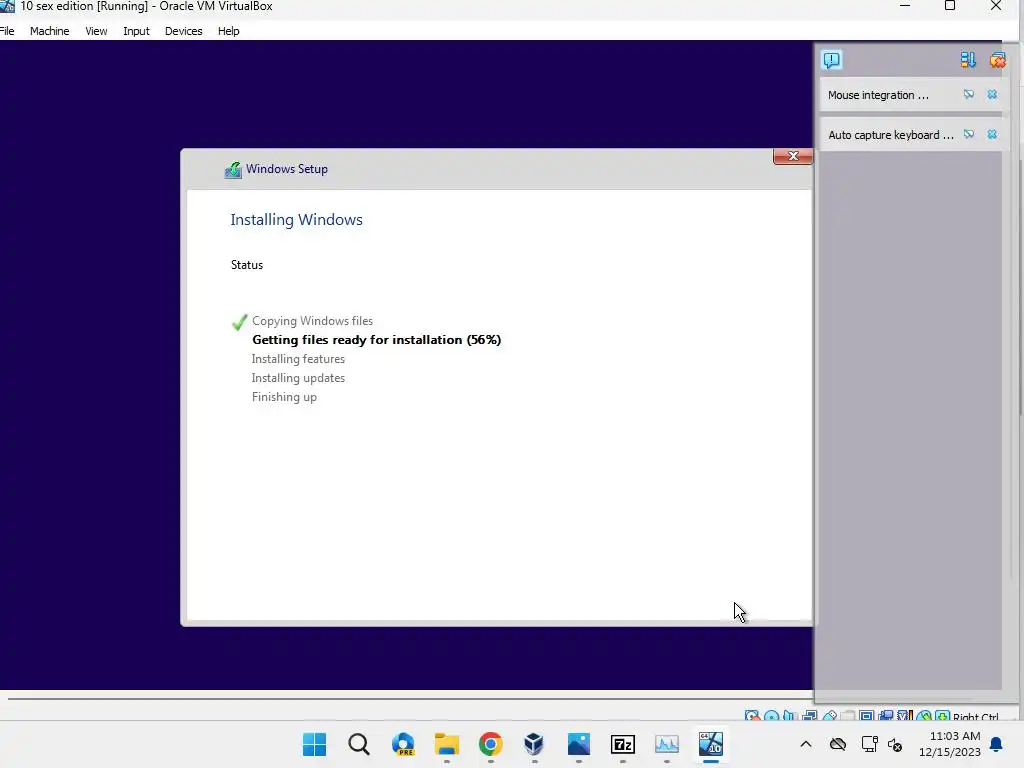This screenshot has width=1024, height=768.
Task: Open taskbar Search
Action: coord(359,744)
